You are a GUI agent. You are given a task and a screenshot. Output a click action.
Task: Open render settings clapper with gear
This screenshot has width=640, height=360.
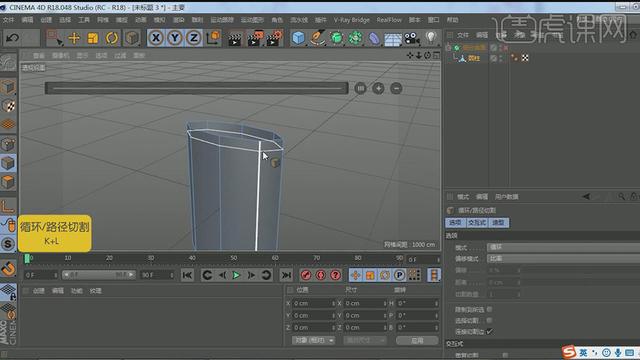(274, 38)
